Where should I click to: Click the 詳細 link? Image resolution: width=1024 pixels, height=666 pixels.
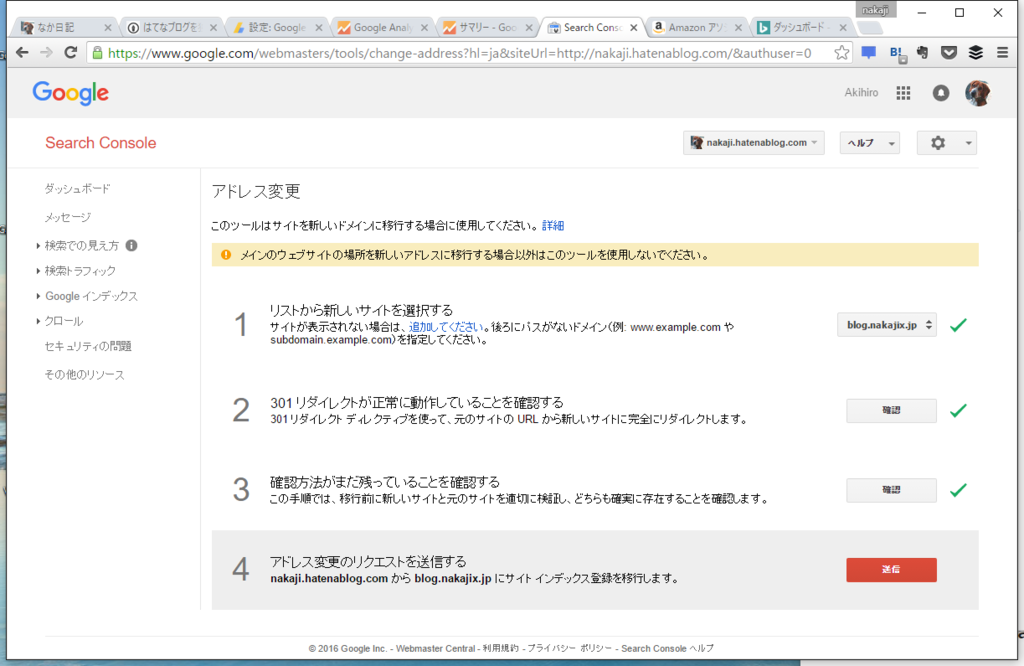point(552,226)
